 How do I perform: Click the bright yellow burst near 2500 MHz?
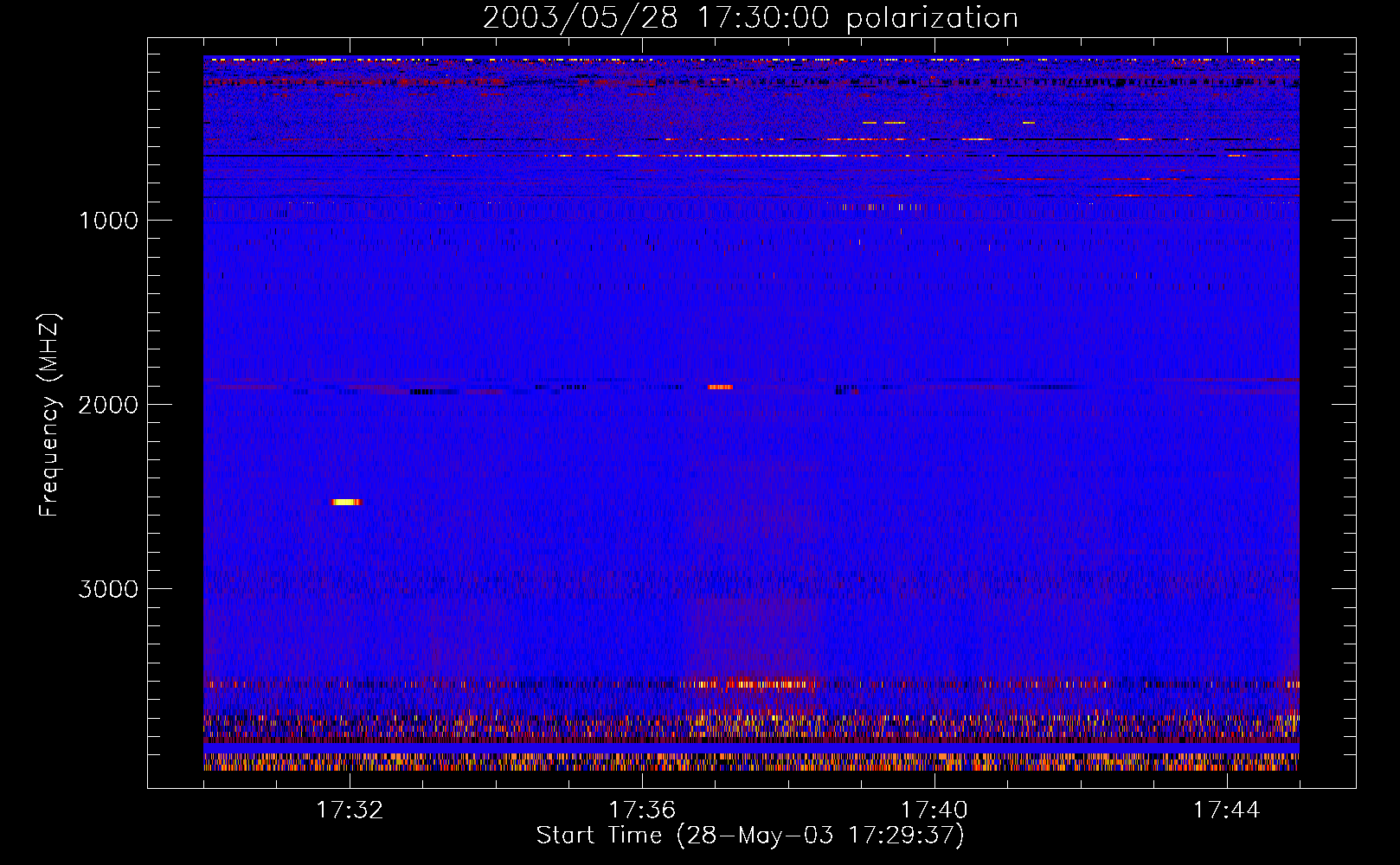tap(347, 502)
